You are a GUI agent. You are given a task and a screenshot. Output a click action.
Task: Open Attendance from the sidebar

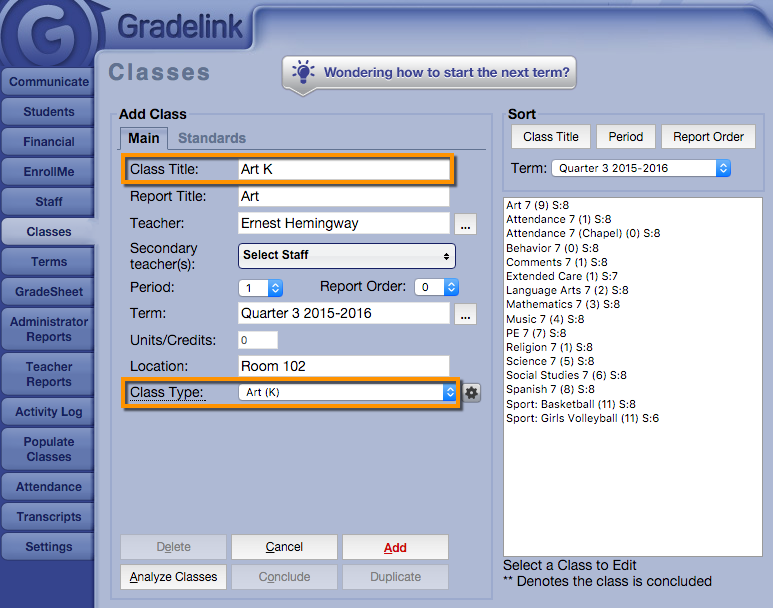click(x=48, y=487)
